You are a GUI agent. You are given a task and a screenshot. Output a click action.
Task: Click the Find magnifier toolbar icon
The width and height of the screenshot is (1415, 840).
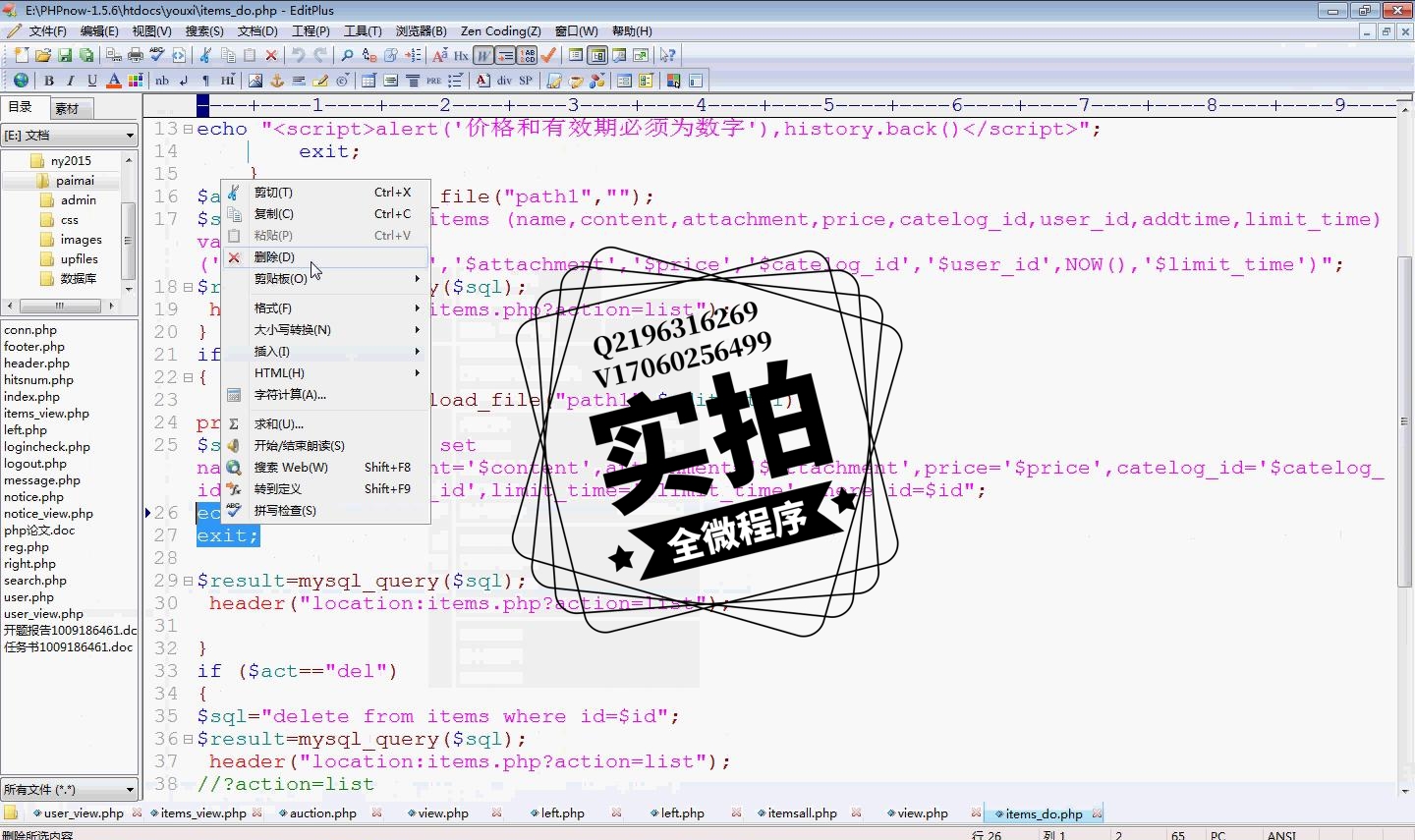(x=347, y=55)
